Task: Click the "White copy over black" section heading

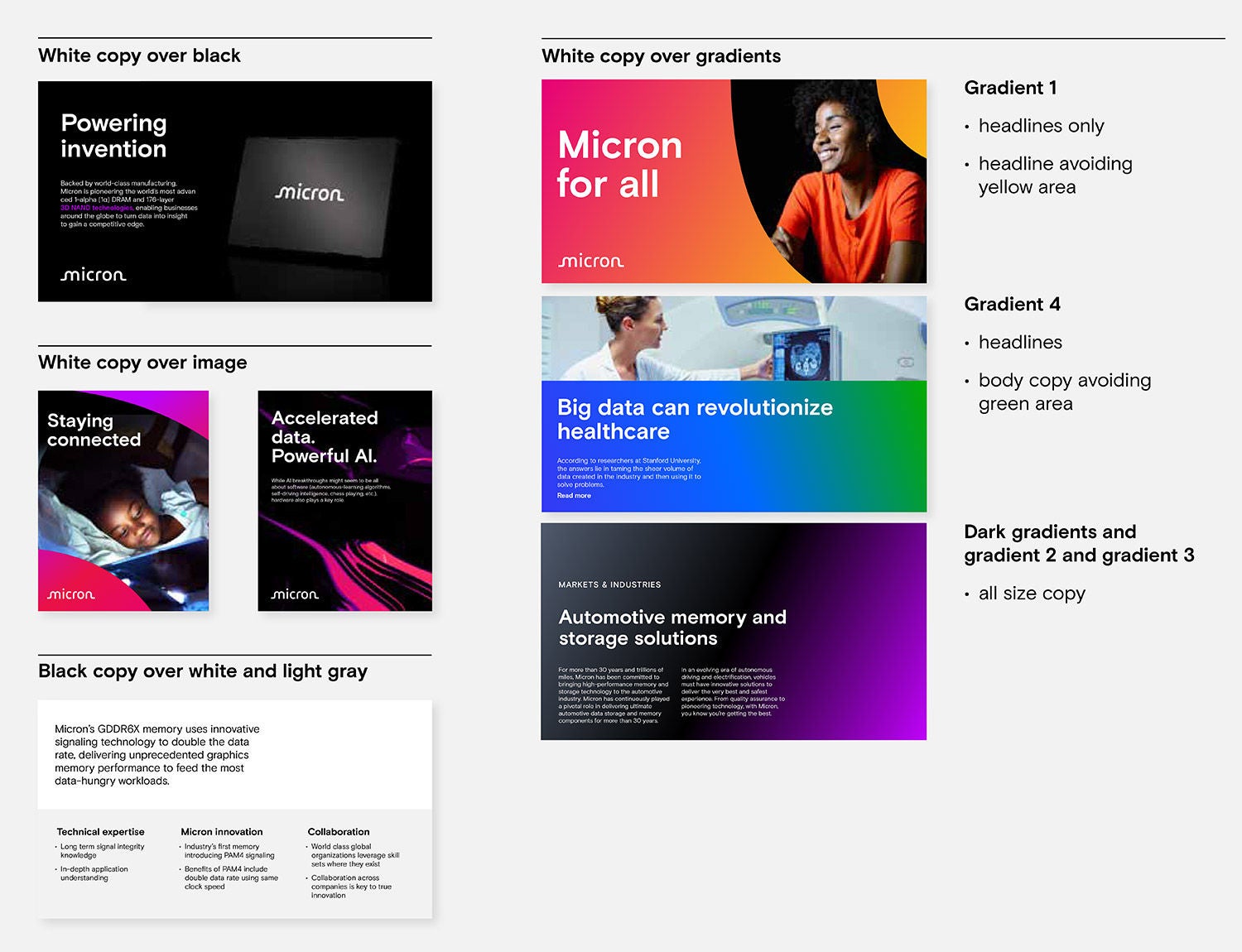Action: click(139, 55)
